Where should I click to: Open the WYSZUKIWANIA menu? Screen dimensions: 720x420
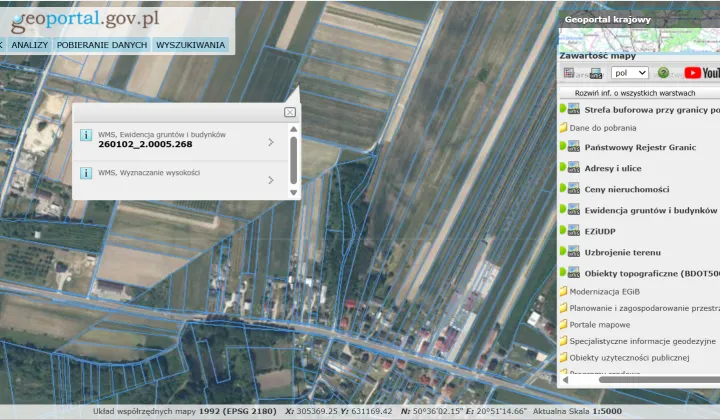[x=191, y=45]
